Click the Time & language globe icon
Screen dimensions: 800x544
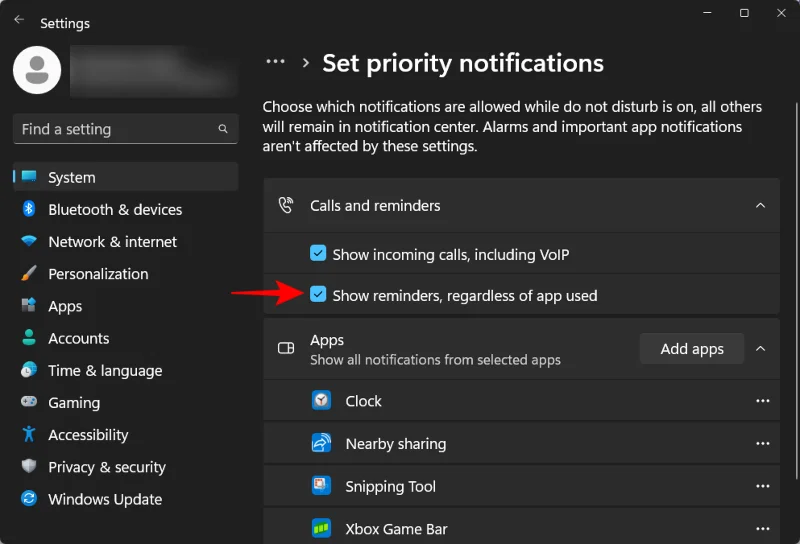(29, 369)
